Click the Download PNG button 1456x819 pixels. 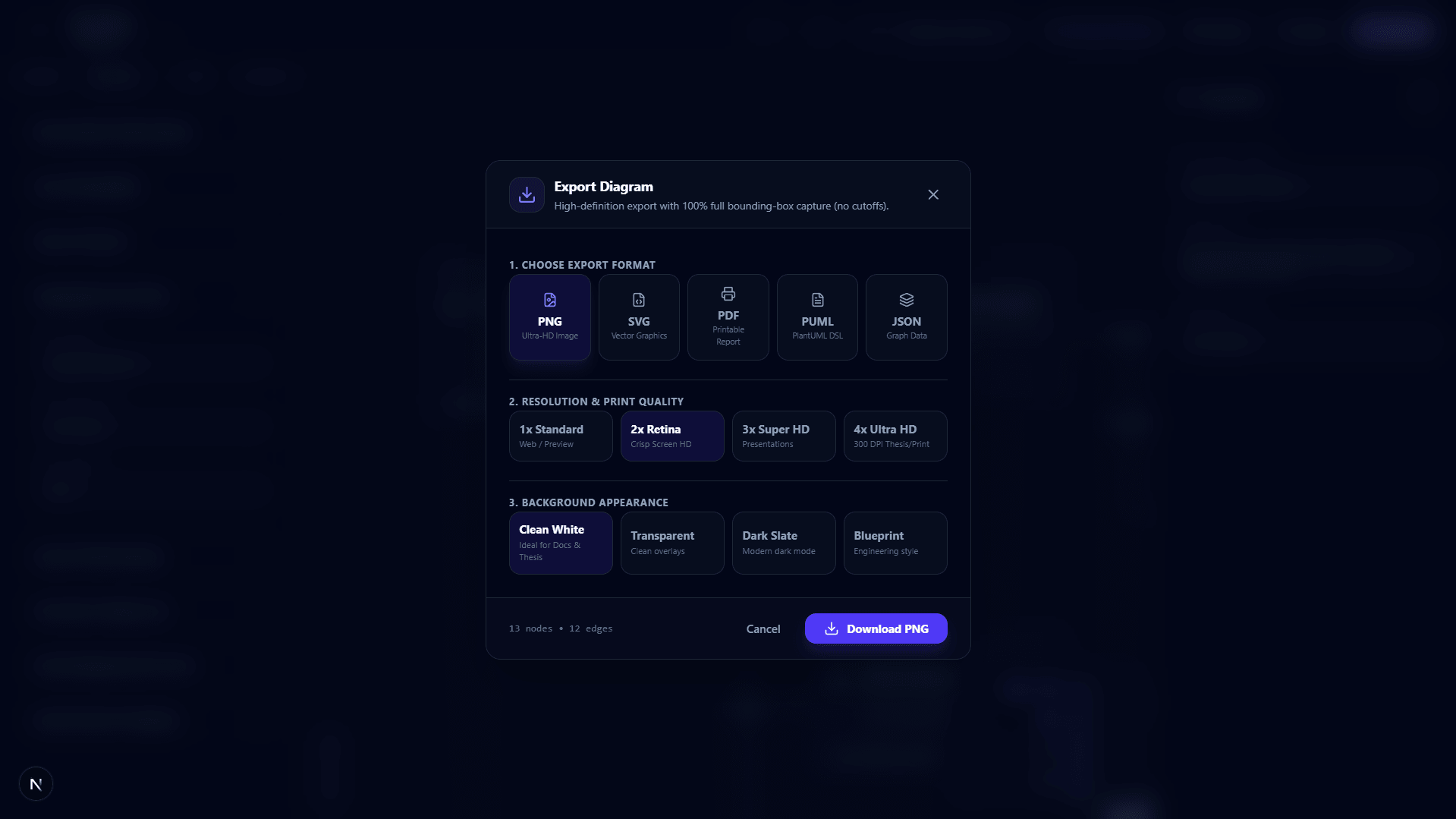pos(876,628)
